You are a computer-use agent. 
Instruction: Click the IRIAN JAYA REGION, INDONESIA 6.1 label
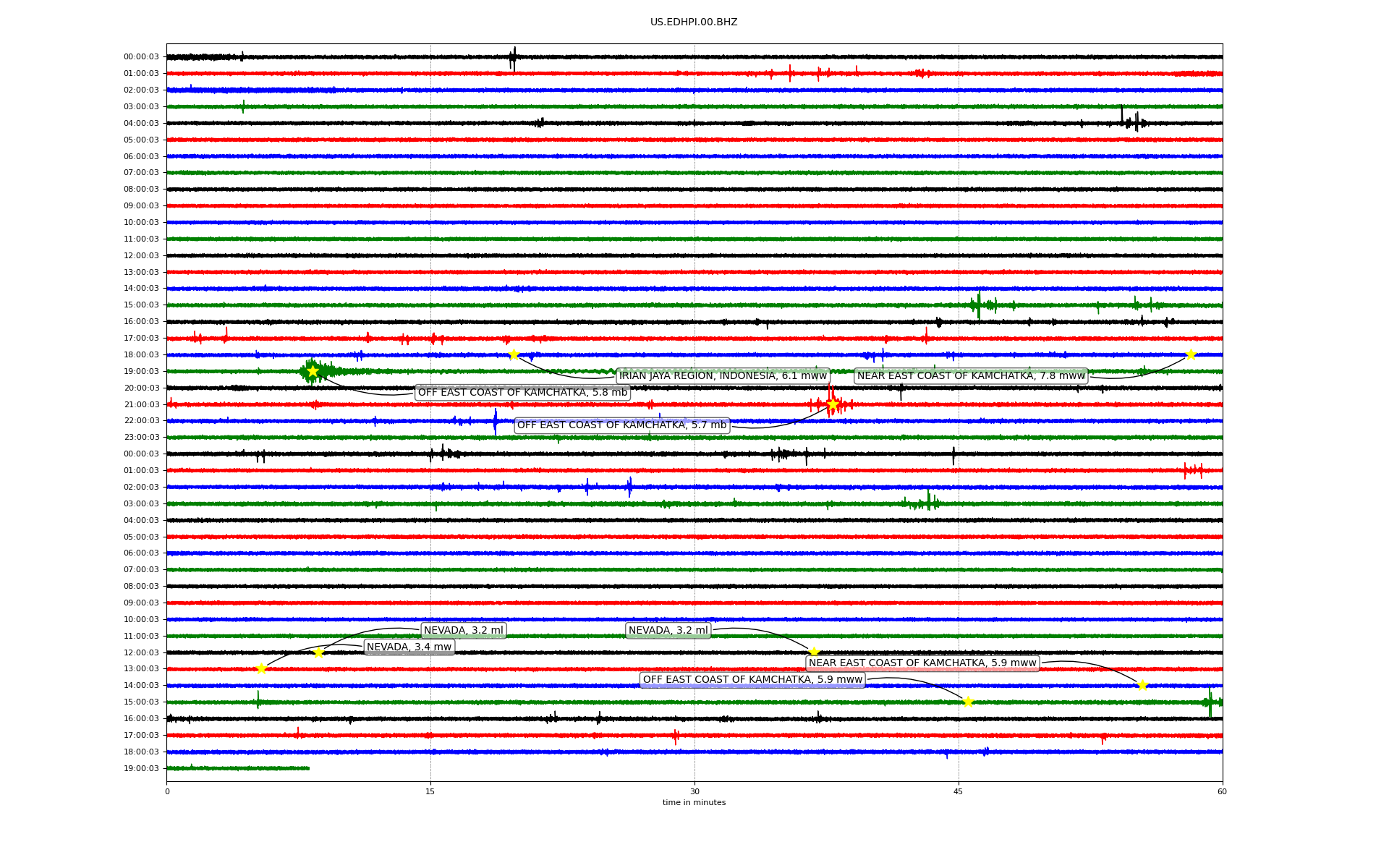(x=723, y=375)
